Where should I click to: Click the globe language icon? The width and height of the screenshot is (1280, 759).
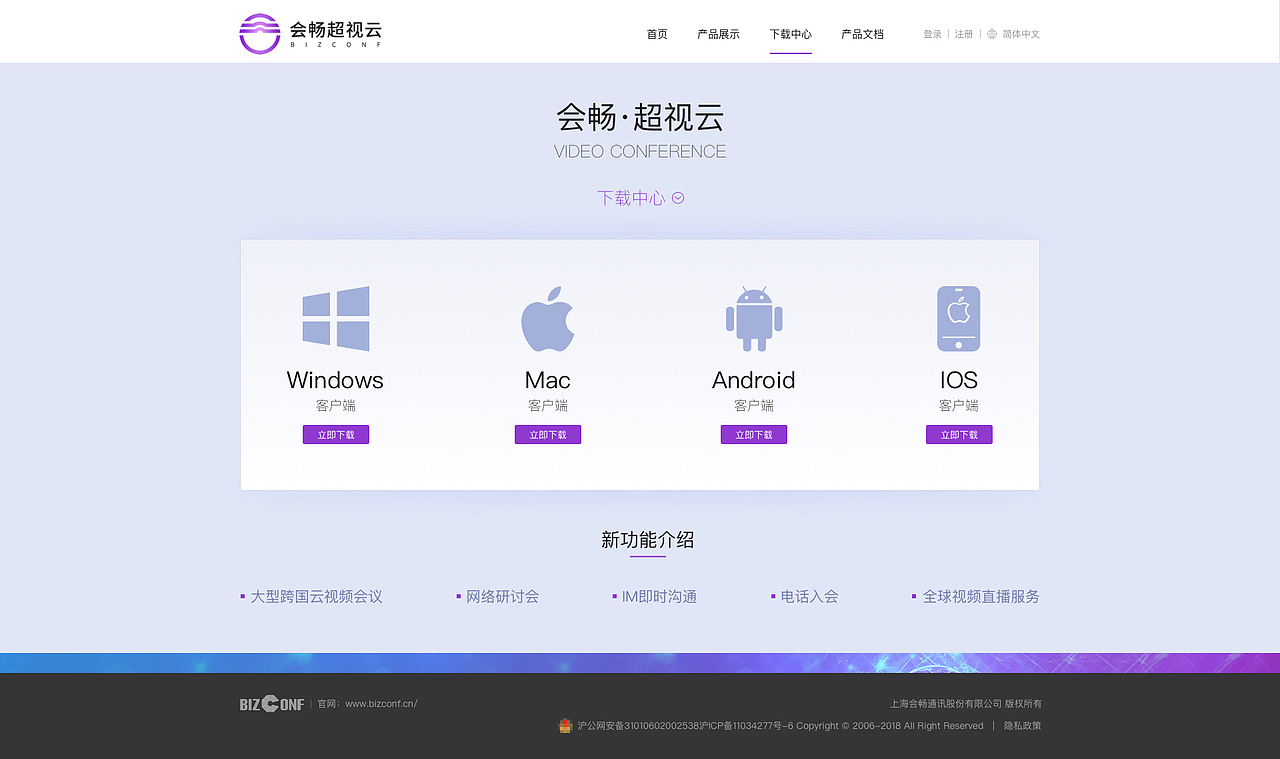pos(992,34)
